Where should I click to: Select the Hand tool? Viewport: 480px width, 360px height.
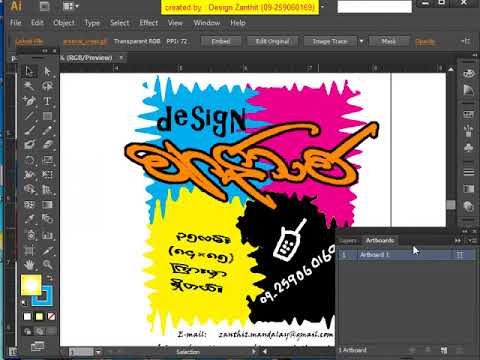(x=29, y=265)
